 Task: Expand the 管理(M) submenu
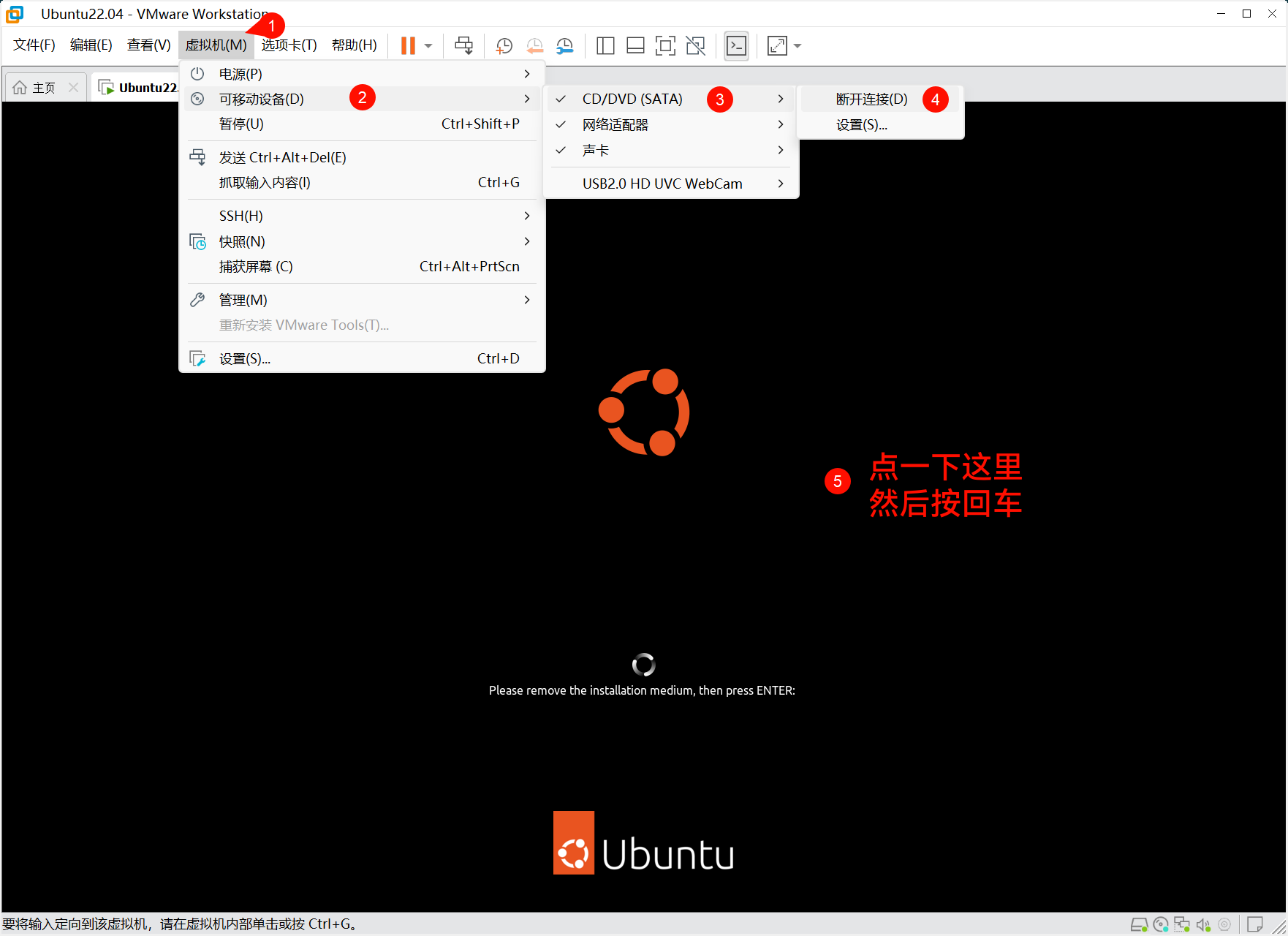click(x=362, y=300)
